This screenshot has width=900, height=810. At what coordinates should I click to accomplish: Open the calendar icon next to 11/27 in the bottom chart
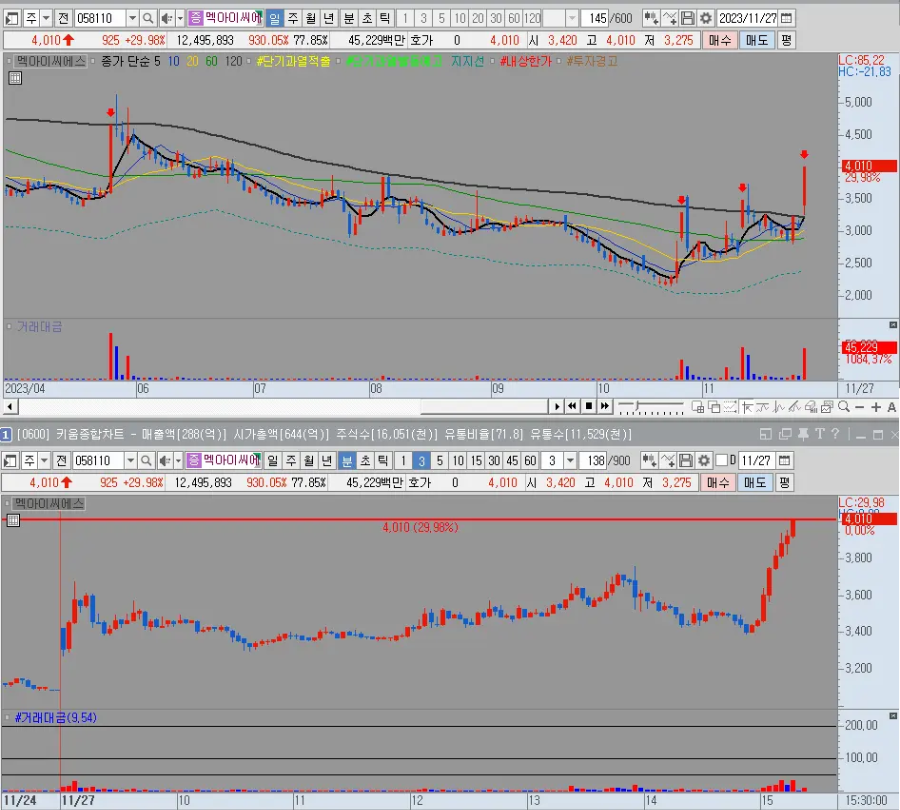(x=785, y=460)
